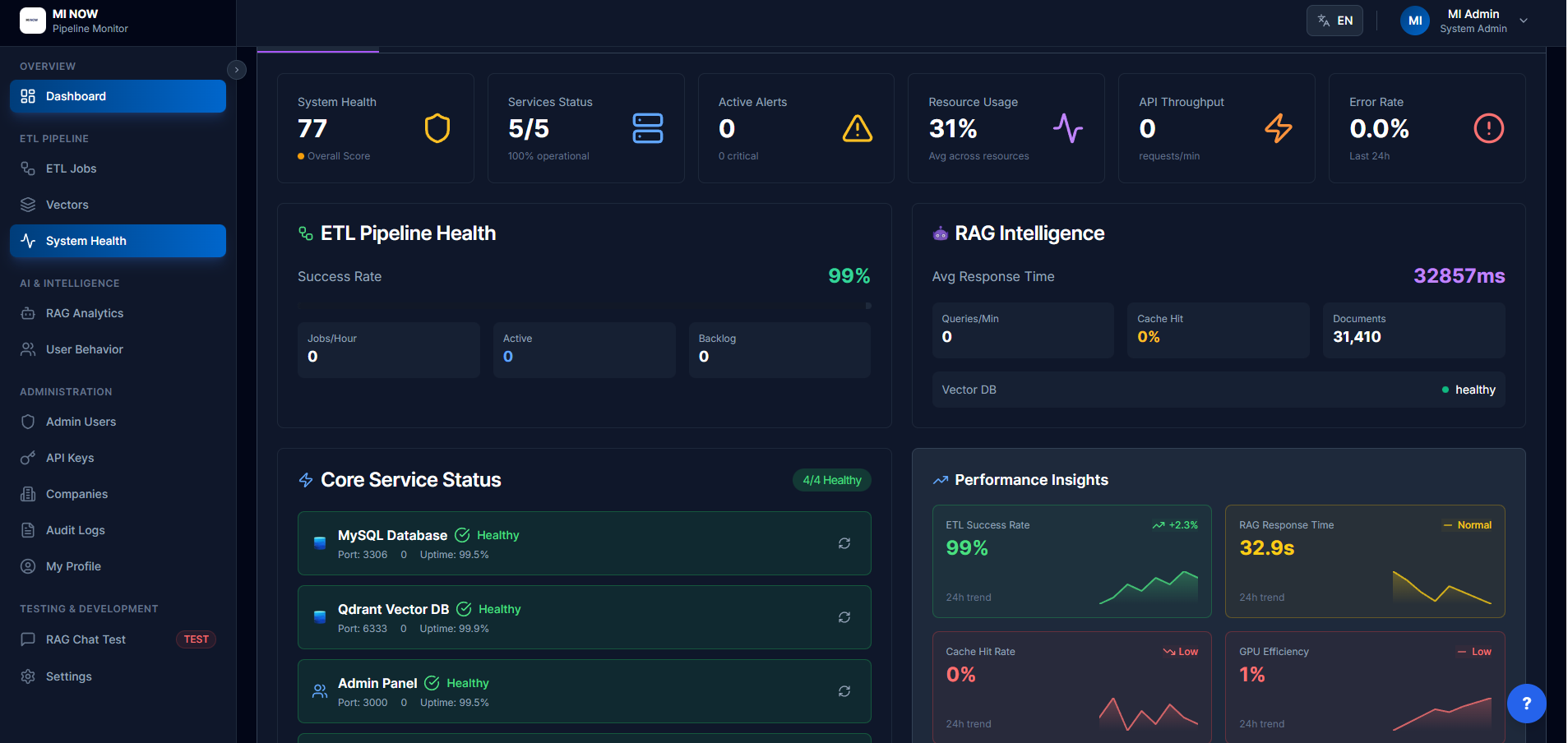This screenshot has width=1568, height=743.
Task: Refresh the MySQL Database service status
Action: tap(844, 543)
